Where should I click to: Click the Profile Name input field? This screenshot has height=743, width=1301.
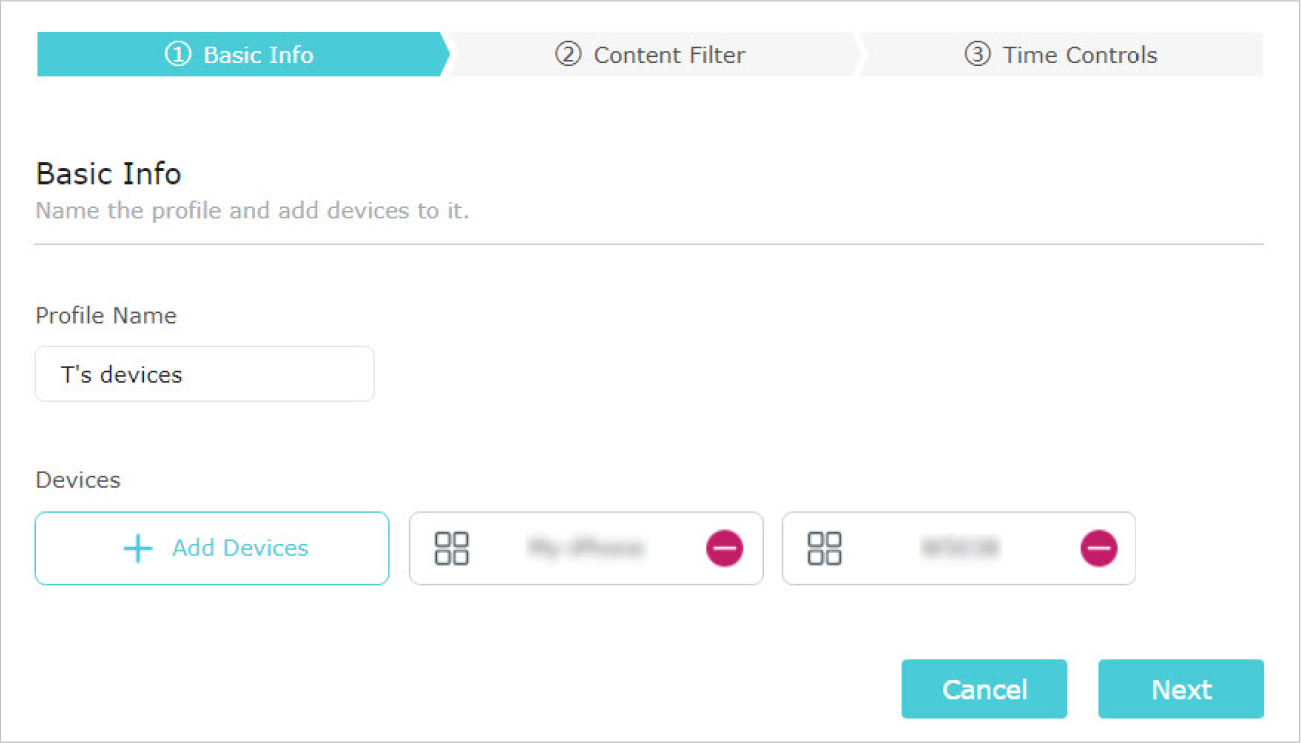pyautogui.click(x=205, y=374)
